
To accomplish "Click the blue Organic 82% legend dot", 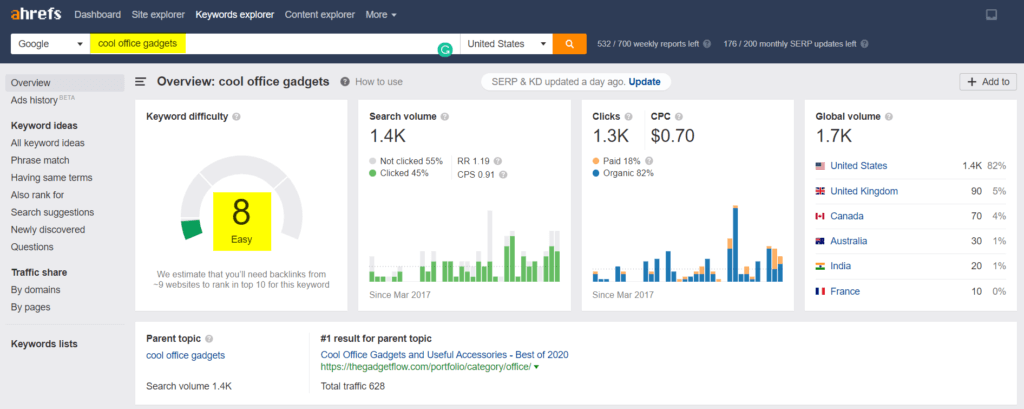I will click(x=596, y=173).
